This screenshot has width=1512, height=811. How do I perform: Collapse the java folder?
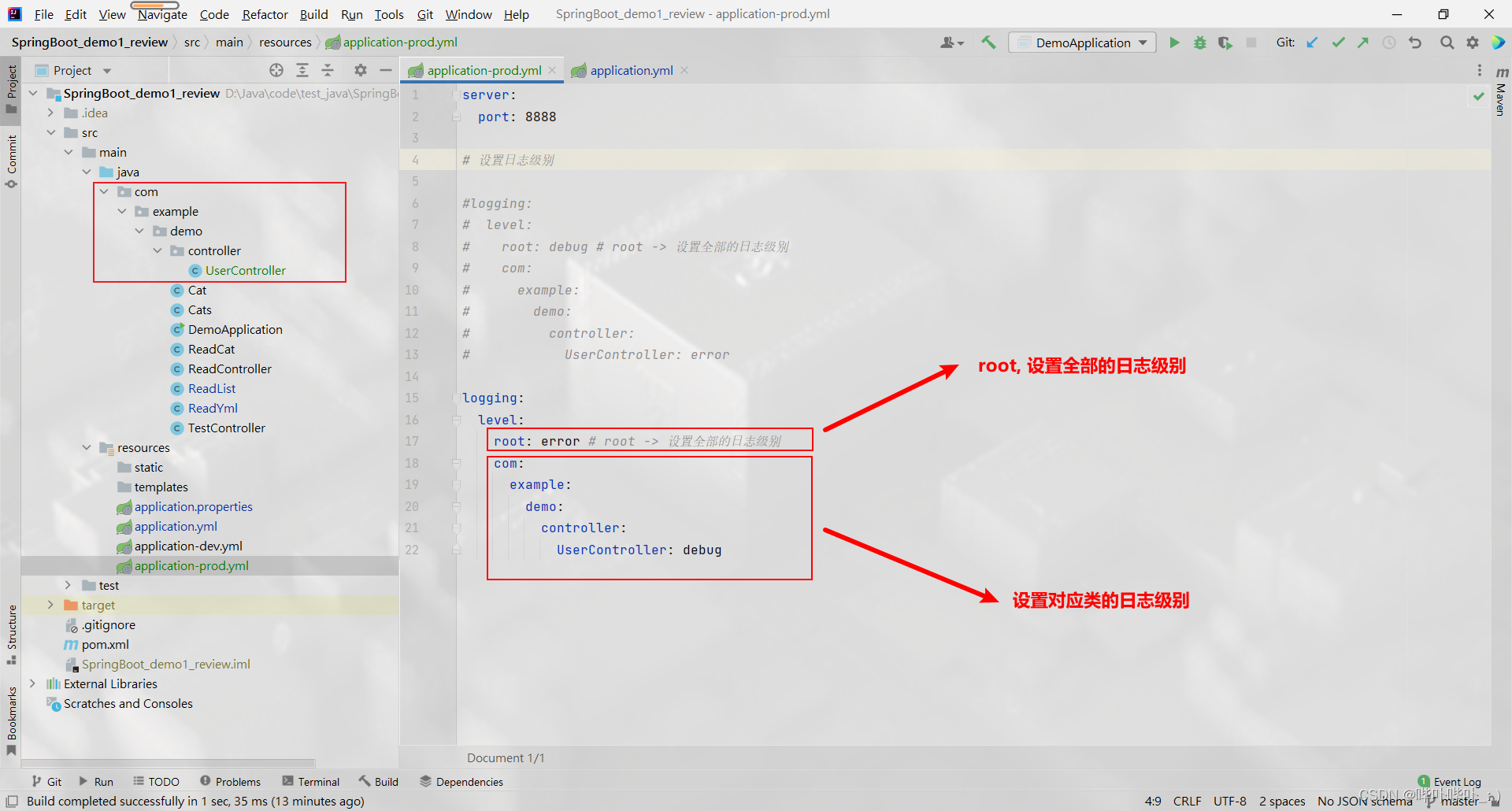coord(86,172)
